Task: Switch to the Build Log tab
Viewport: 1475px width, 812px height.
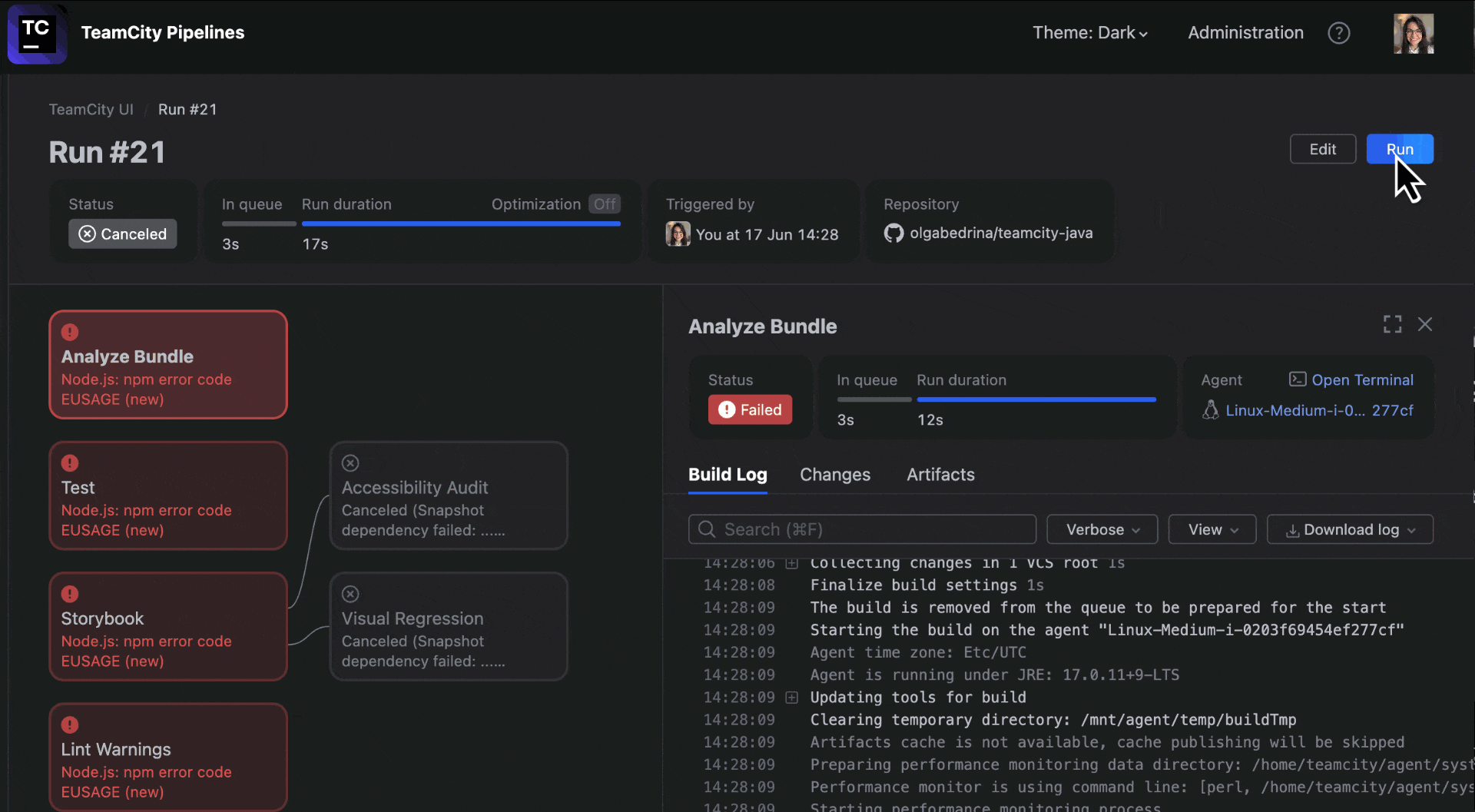Action: (x=728, y=474)
